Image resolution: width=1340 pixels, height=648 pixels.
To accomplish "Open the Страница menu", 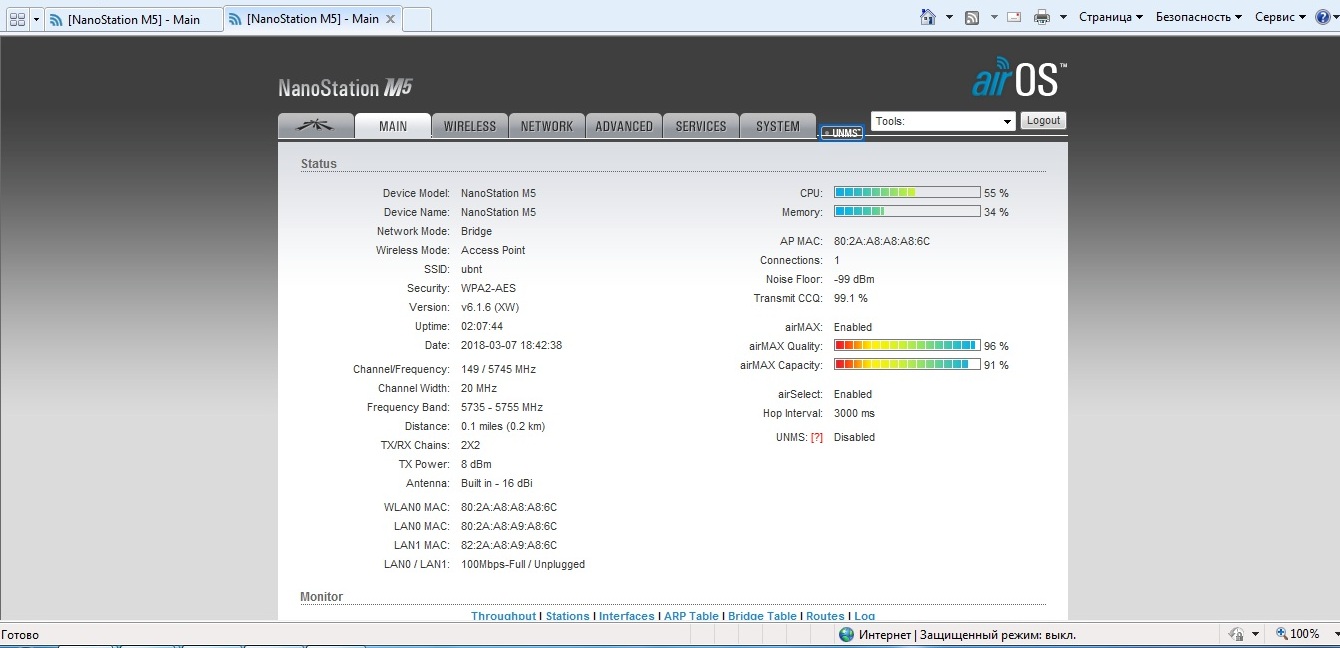I will point(1111,17).
